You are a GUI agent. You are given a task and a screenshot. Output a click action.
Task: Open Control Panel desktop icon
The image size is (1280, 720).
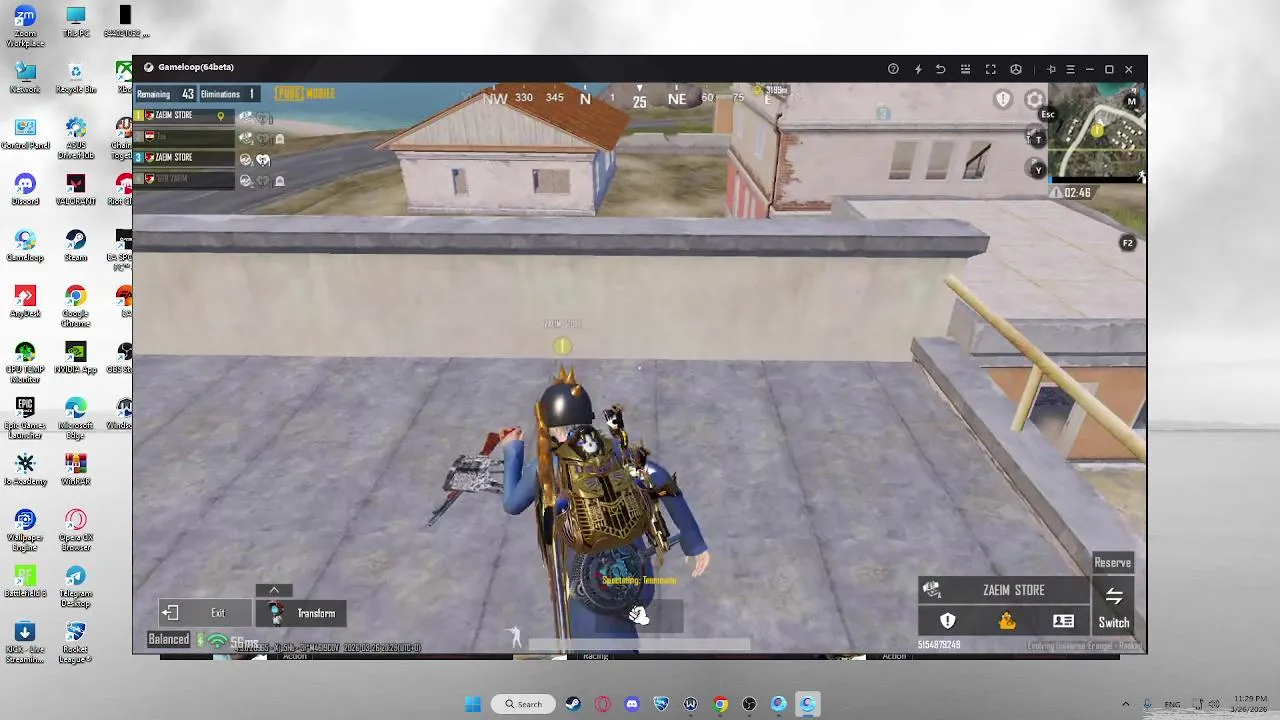point(25,134)
